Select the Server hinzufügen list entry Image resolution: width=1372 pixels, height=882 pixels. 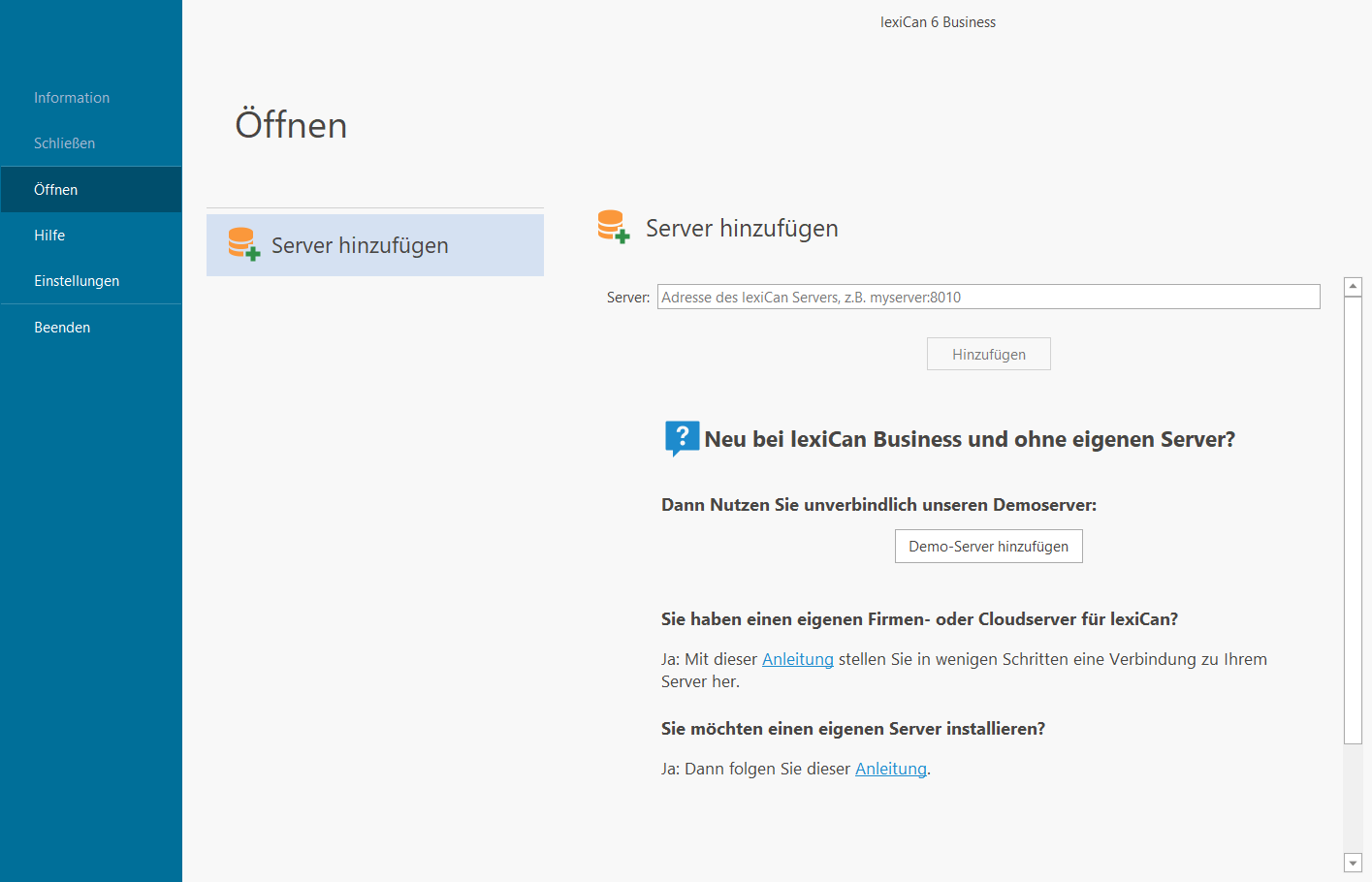[375, 245]
